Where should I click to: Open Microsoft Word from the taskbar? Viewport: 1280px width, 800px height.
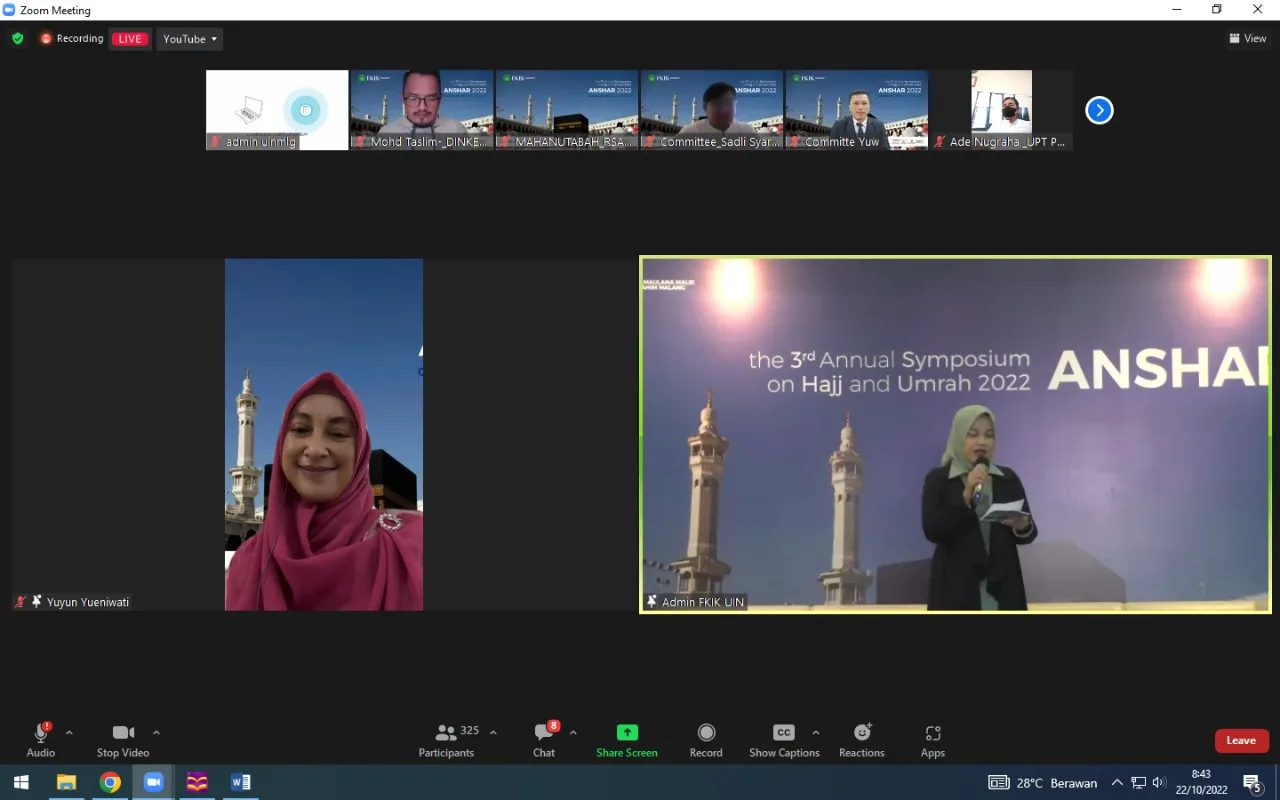click(241, 782)
